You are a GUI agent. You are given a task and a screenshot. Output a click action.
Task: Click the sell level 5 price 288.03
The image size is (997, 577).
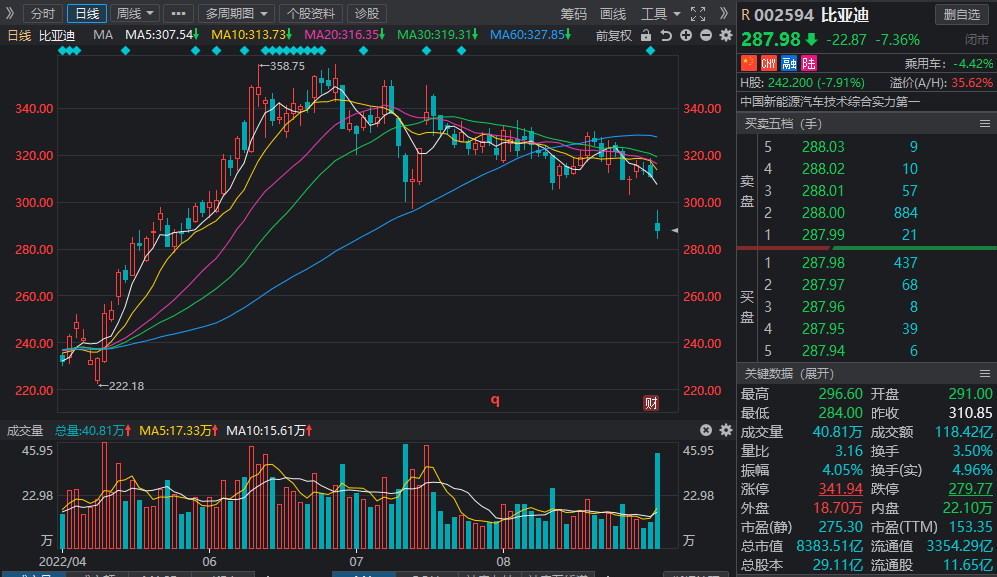pos(823,147)
